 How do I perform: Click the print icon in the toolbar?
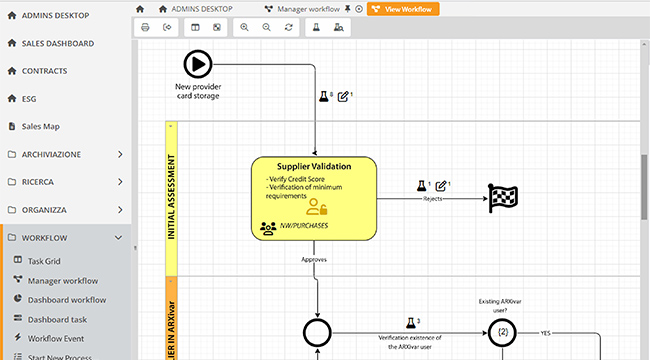tap(145, 27)
